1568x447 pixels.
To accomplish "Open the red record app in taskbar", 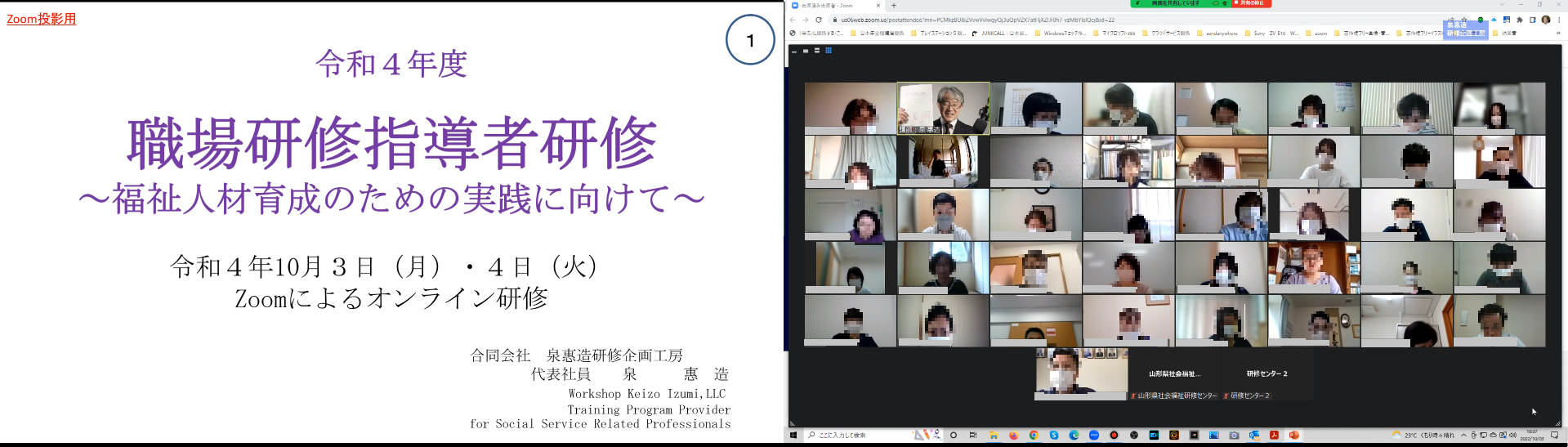I will click(x=1114, y=435).
